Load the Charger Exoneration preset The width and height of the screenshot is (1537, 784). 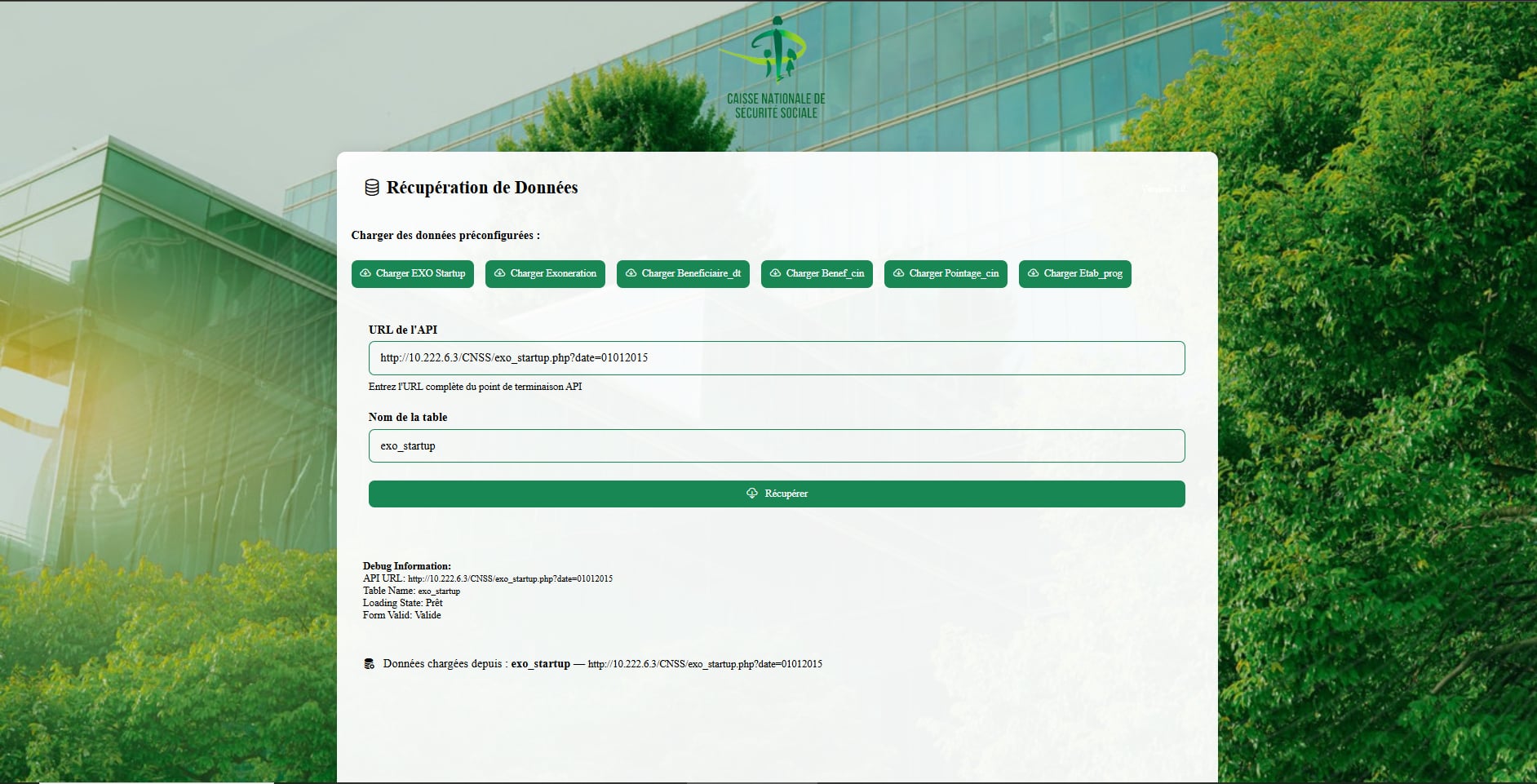(545, 274)
